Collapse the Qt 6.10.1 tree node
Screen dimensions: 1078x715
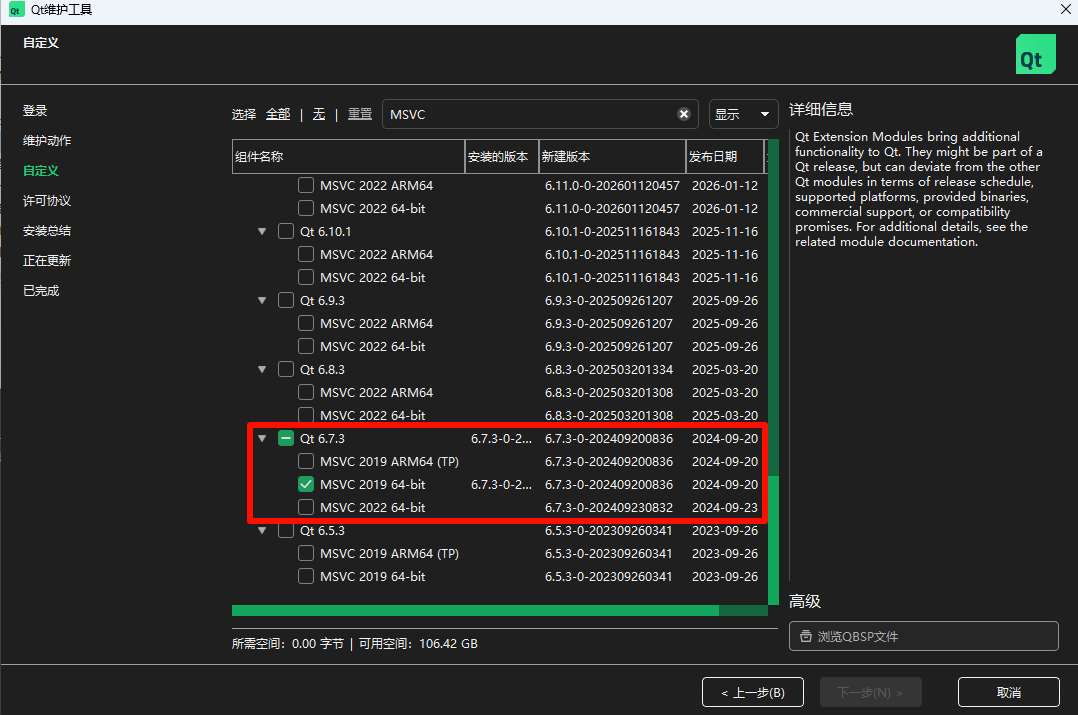262,232
